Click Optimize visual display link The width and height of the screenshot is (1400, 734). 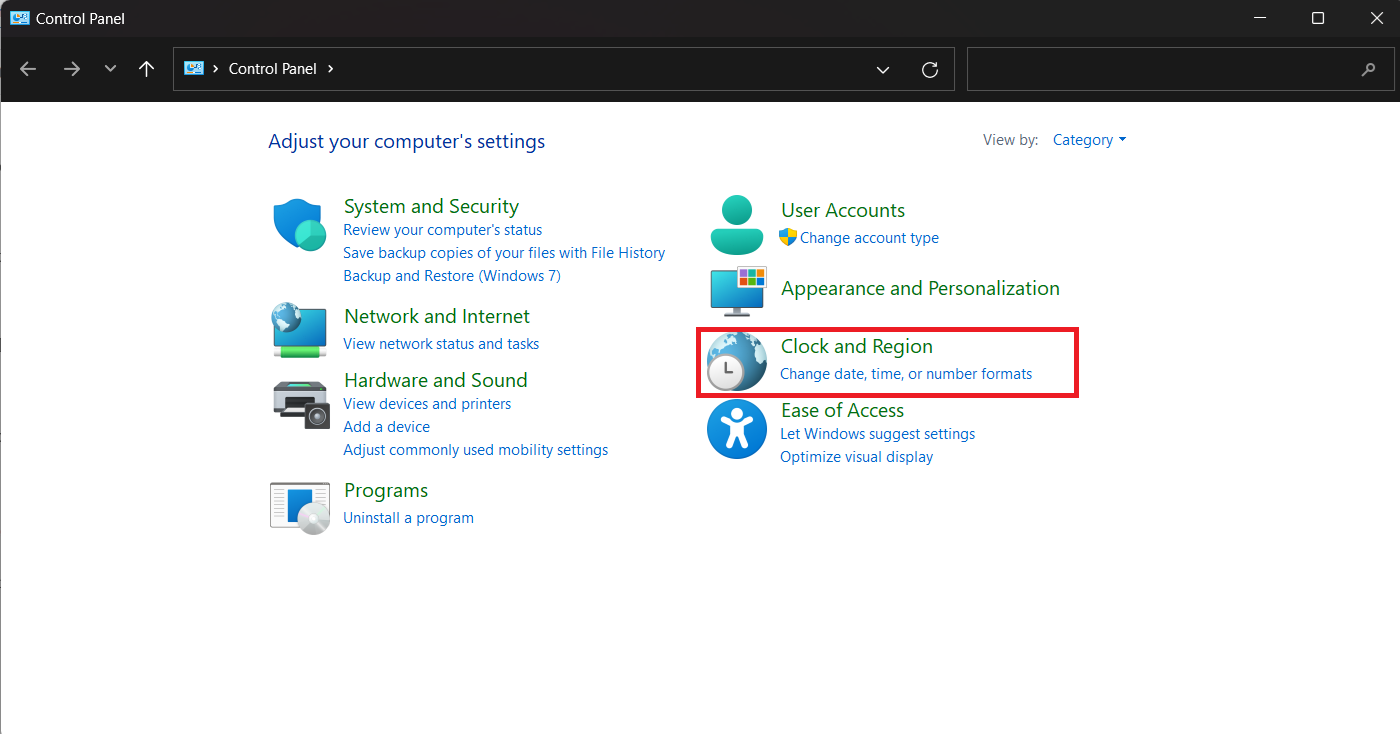click(856, 457)
